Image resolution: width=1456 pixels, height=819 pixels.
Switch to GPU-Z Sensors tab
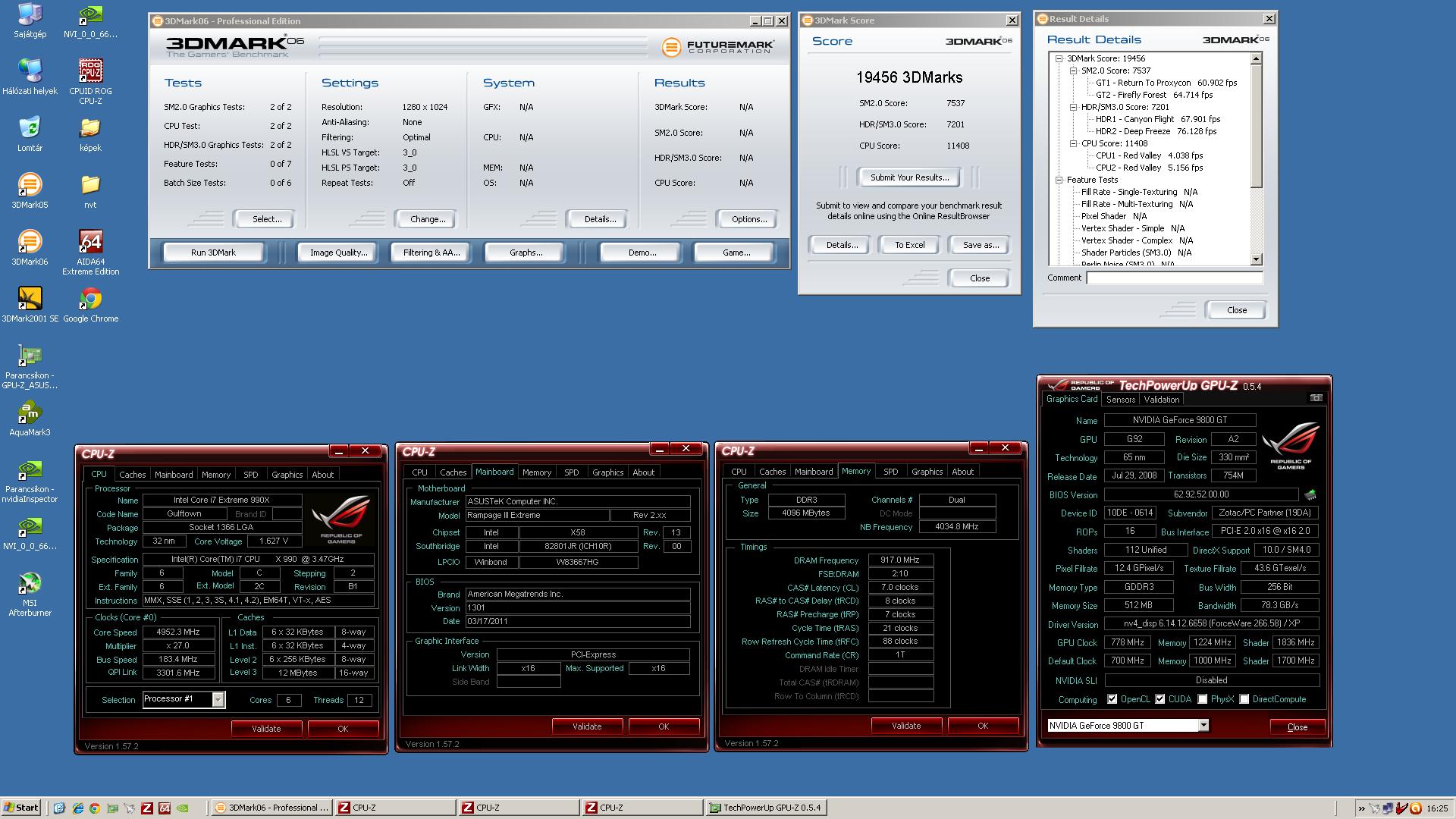(x=1120, y=400)
